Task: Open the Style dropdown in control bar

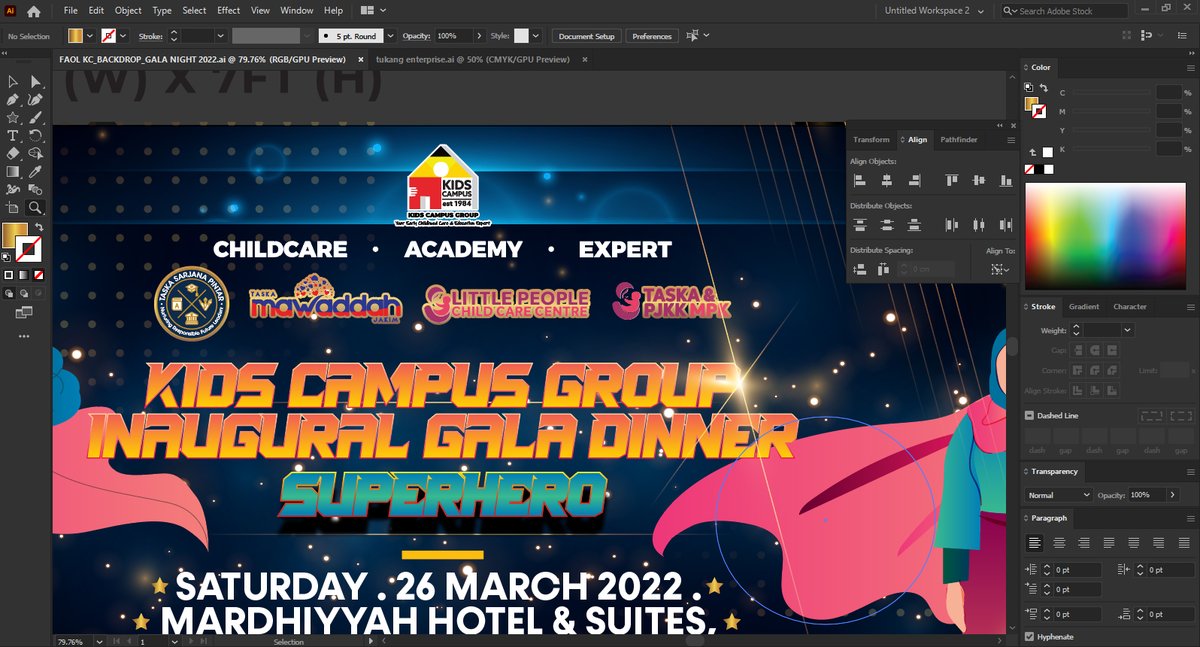Action: point(537,36)
